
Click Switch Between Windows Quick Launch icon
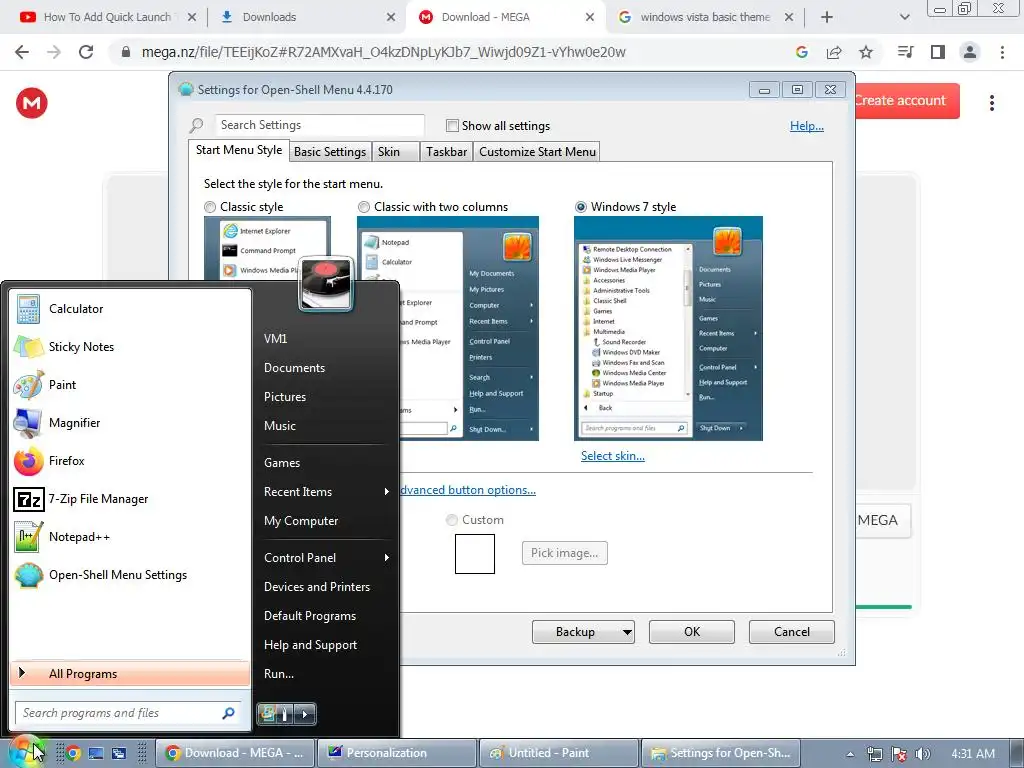coord(118,753)
